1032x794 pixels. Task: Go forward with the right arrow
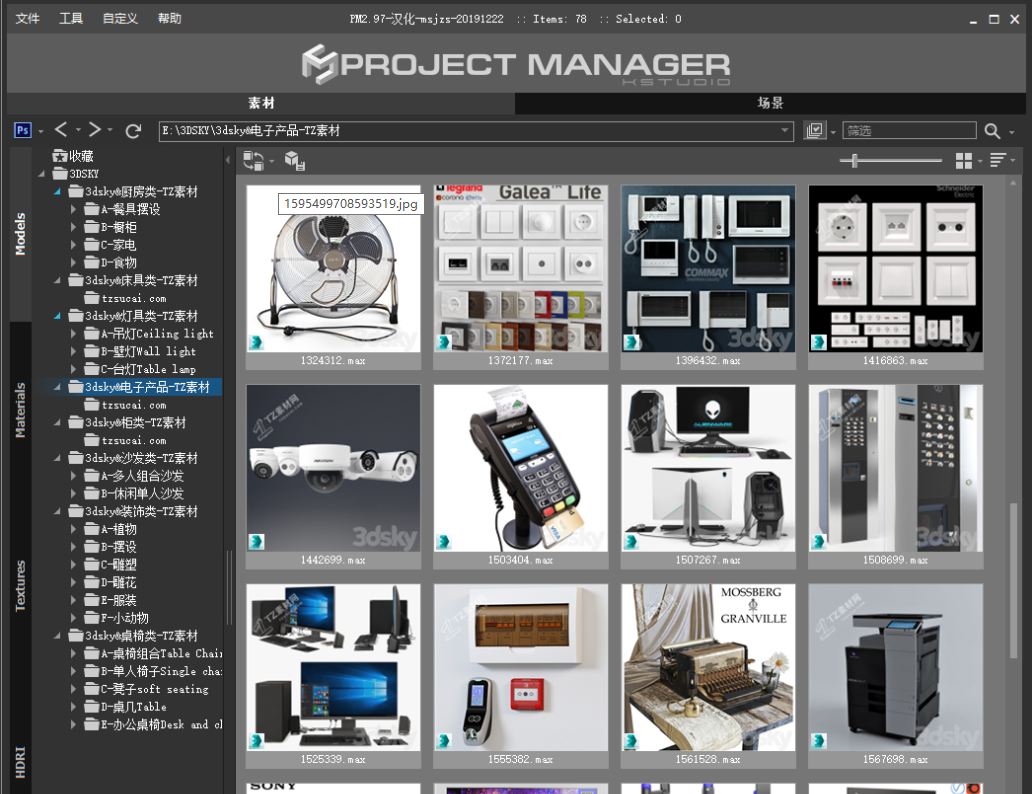pos(95,130)
